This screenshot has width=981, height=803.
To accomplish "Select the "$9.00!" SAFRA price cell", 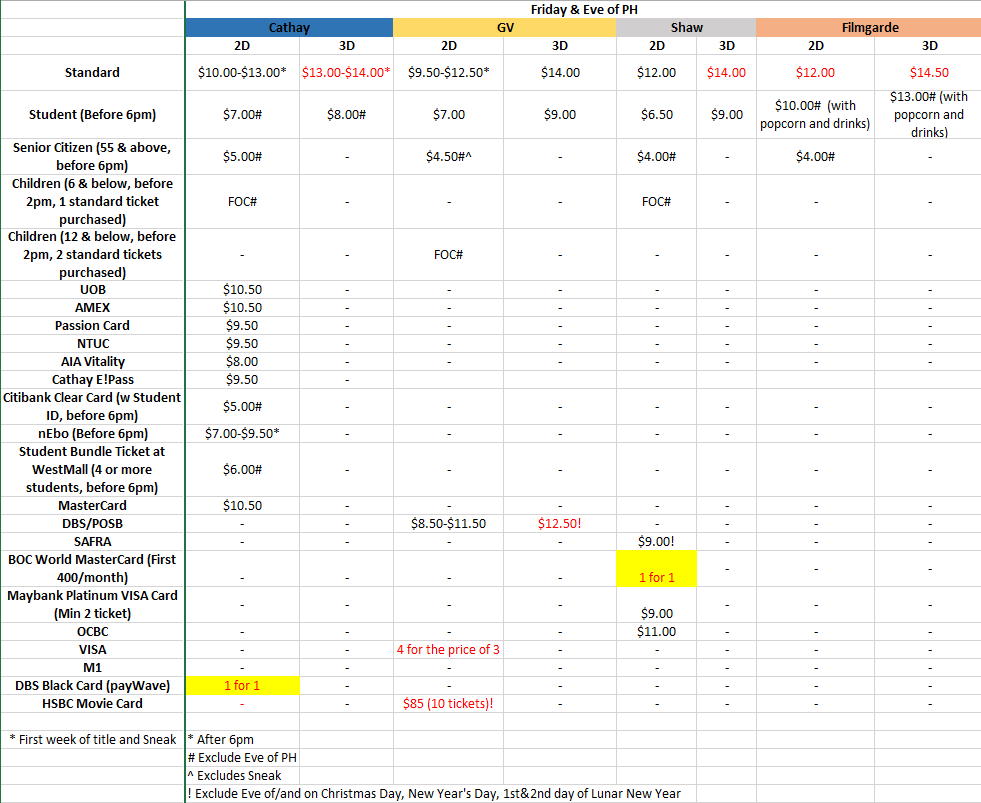I will tap(656, 542).
